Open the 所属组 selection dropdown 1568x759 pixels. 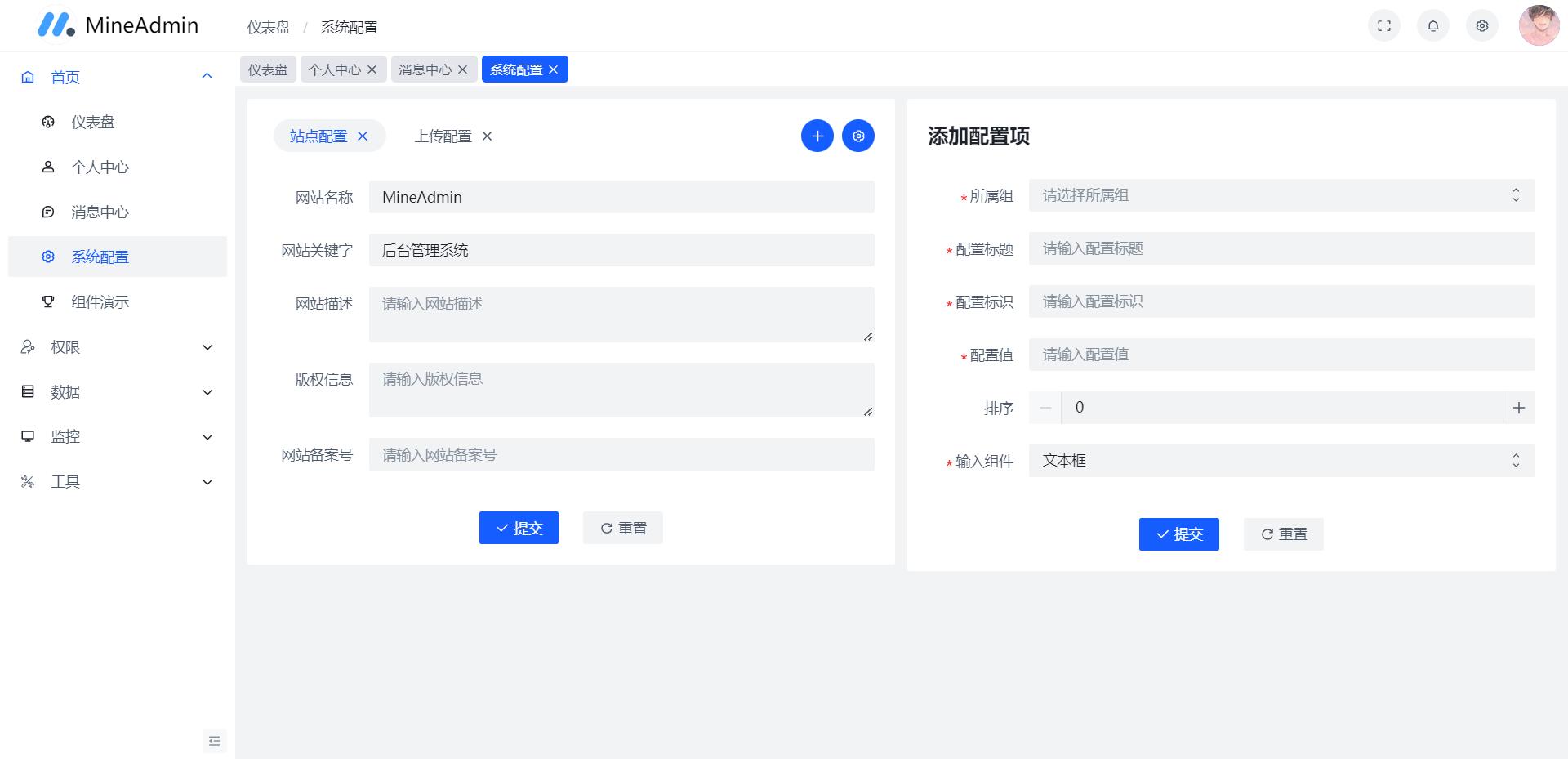(1279, 196)
